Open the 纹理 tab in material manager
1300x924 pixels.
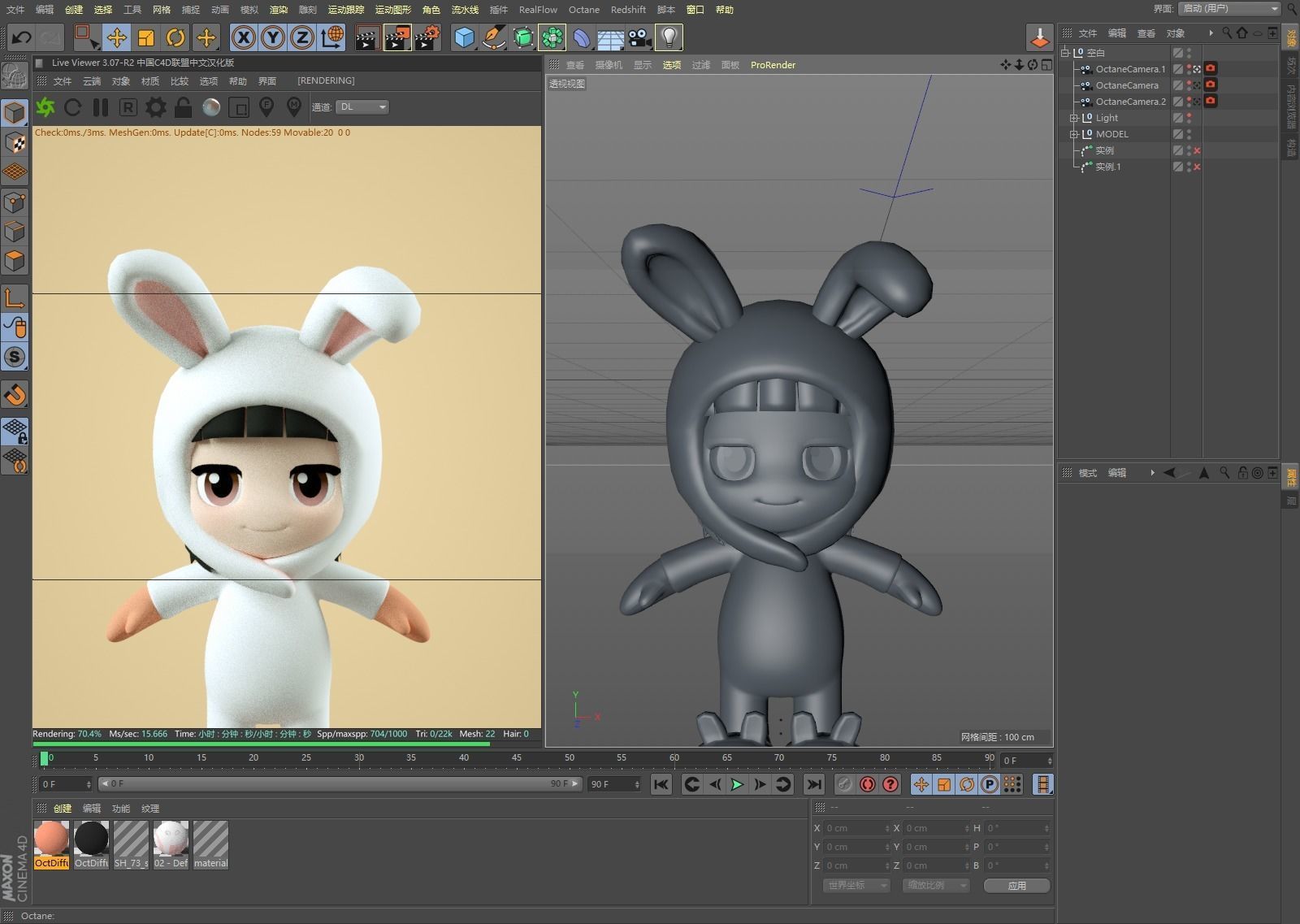point(150,809)
